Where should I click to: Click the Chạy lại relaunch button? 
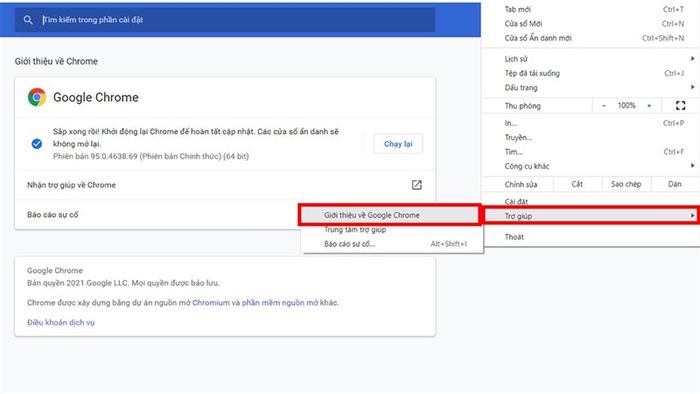398,144
